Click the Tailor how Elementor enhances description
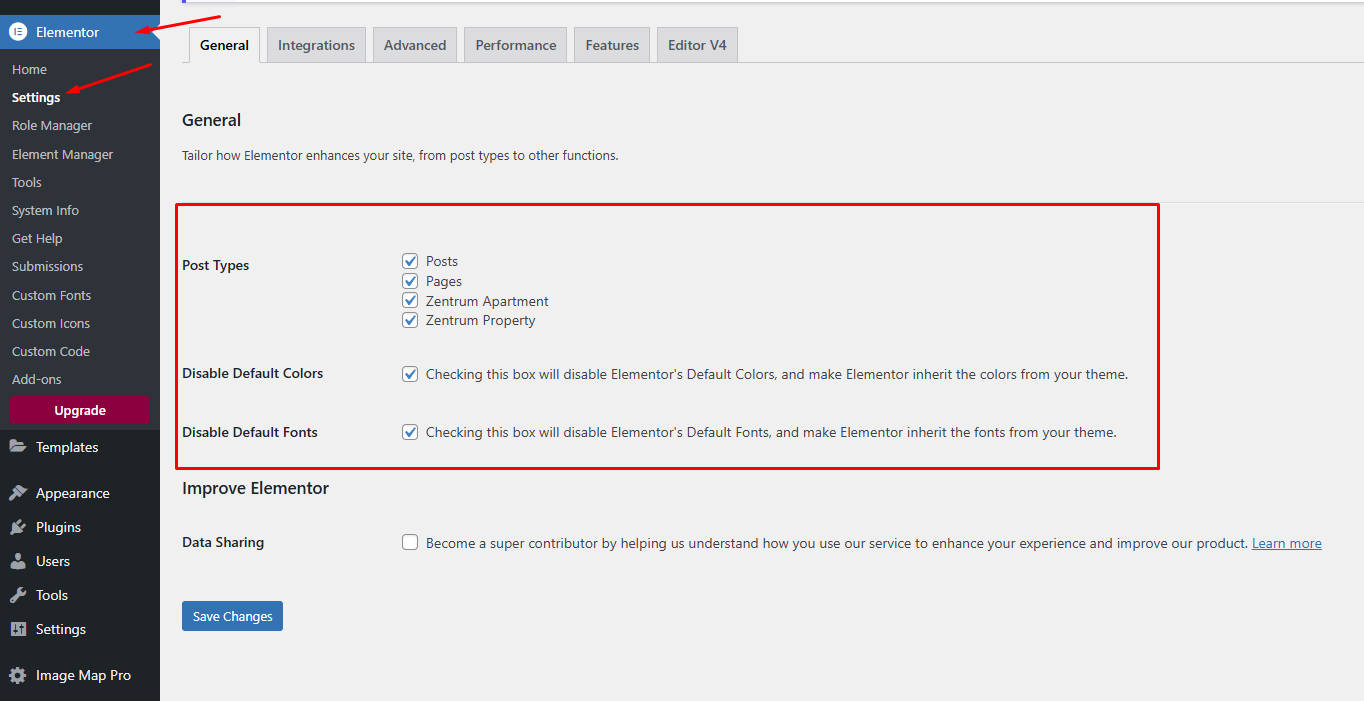This screenshot has height=701, width=1364. 400,155
